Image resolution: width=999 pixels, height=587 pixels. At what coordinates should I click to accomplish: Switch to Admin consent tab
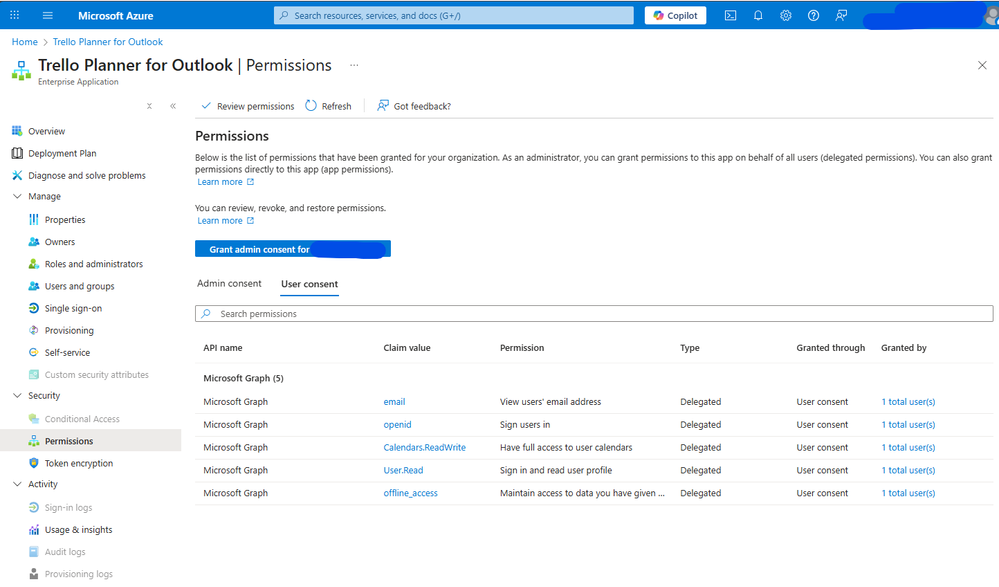(229, 284)
